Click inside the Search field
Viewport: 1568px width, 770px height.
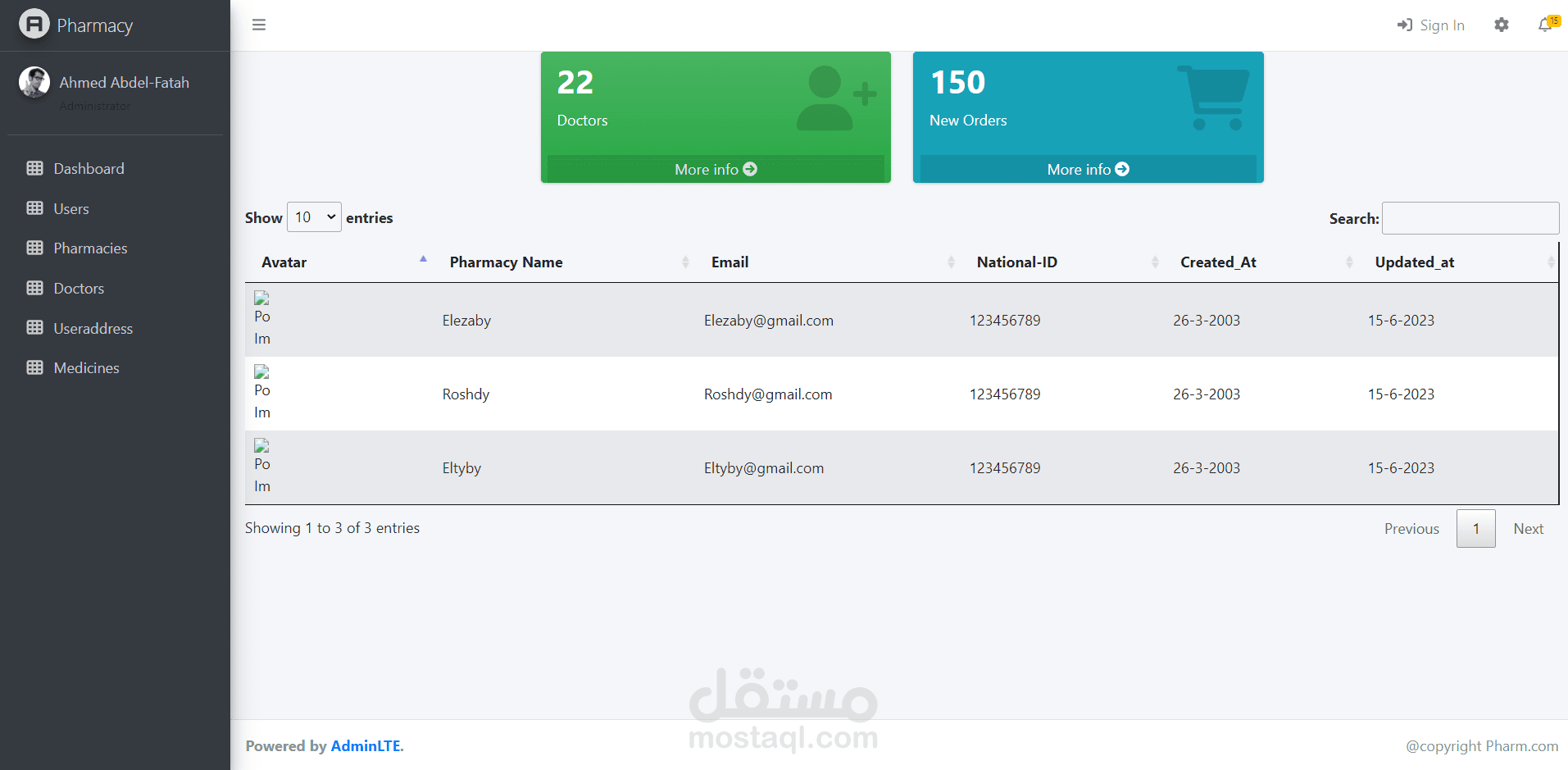1470,218
